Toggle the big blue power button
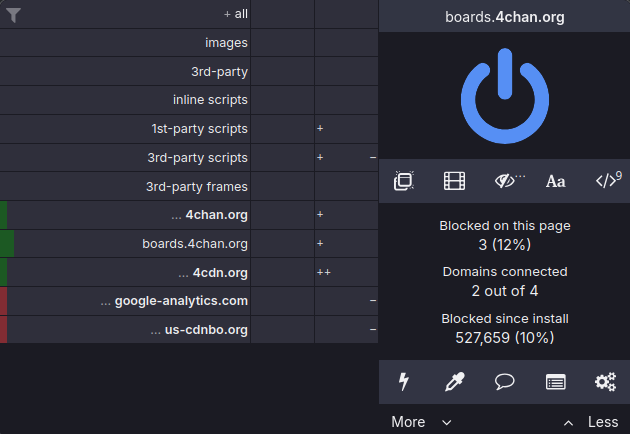This screenshot has width=630, height=434. click(x=505, y=96)
